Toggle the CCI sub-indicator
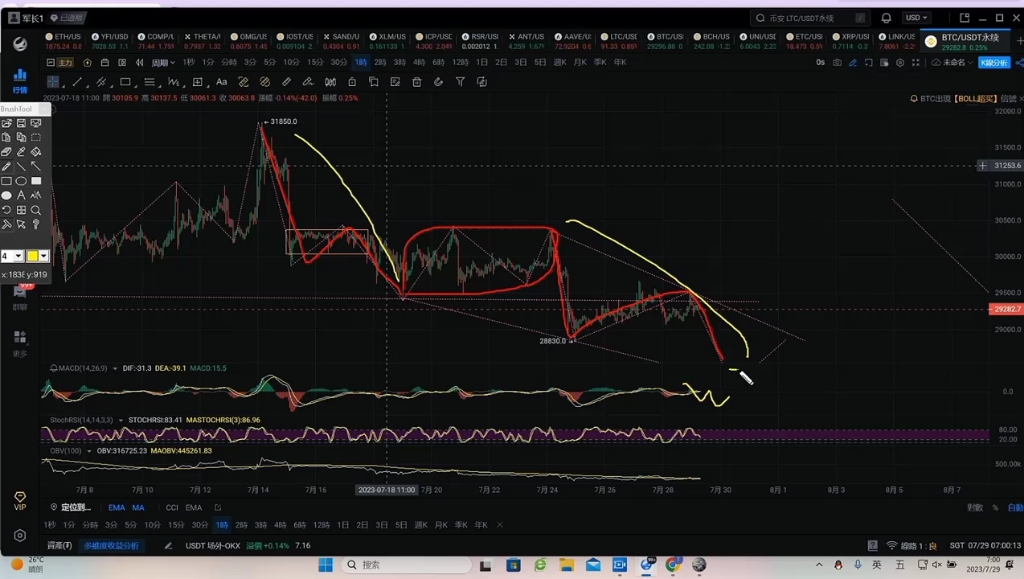 pos(171,508)
